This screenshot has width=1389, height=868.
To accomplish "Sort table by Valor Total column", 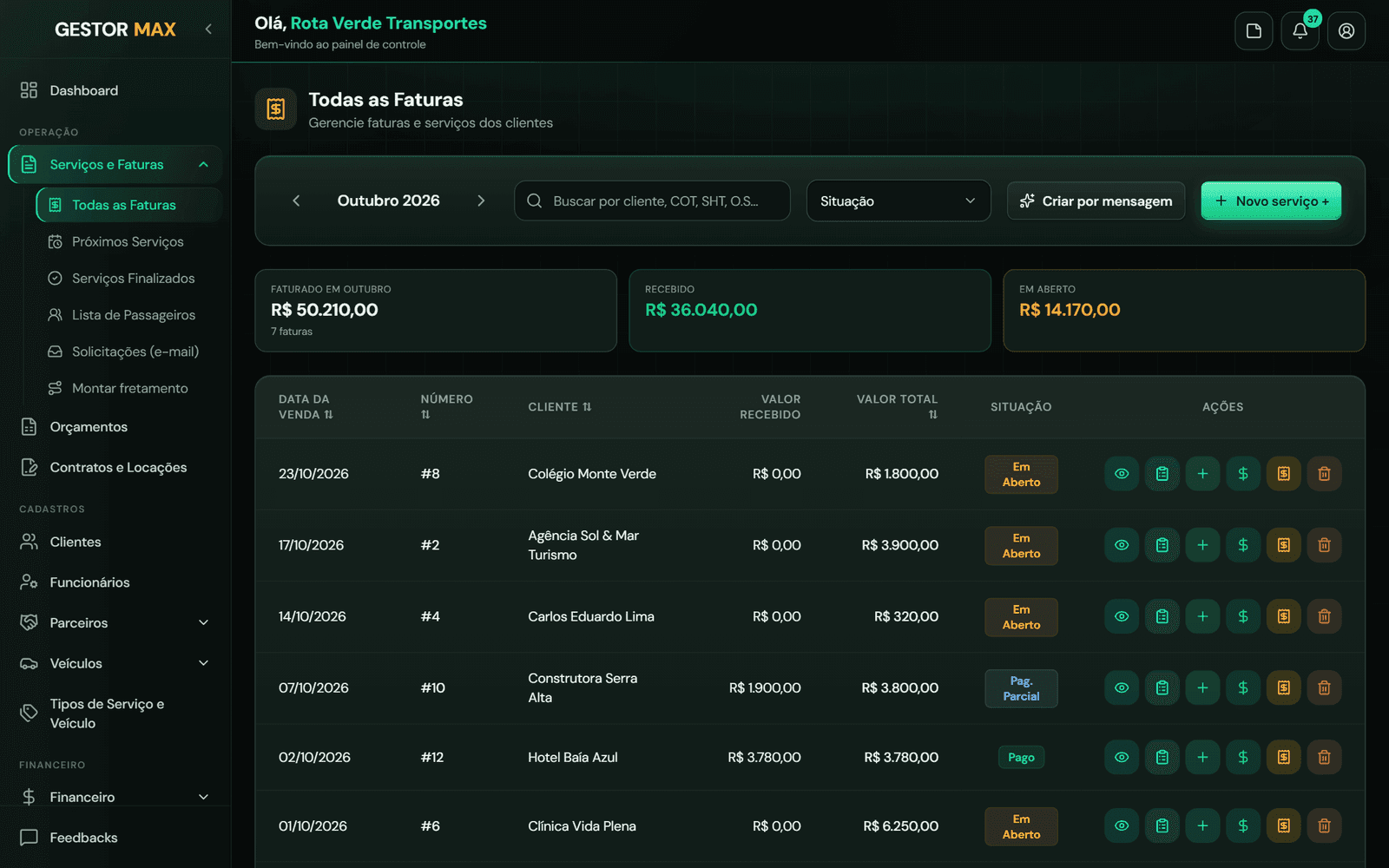I will click(898, 406).
